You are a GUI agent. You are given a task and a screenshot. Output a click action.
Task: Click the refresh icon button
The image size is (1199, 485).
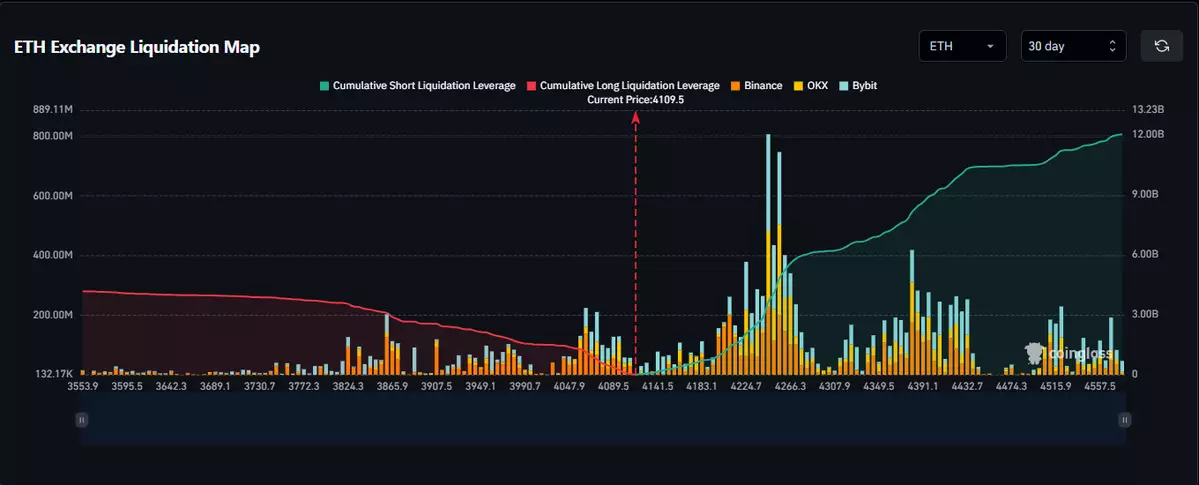[x=1161, y=46]
